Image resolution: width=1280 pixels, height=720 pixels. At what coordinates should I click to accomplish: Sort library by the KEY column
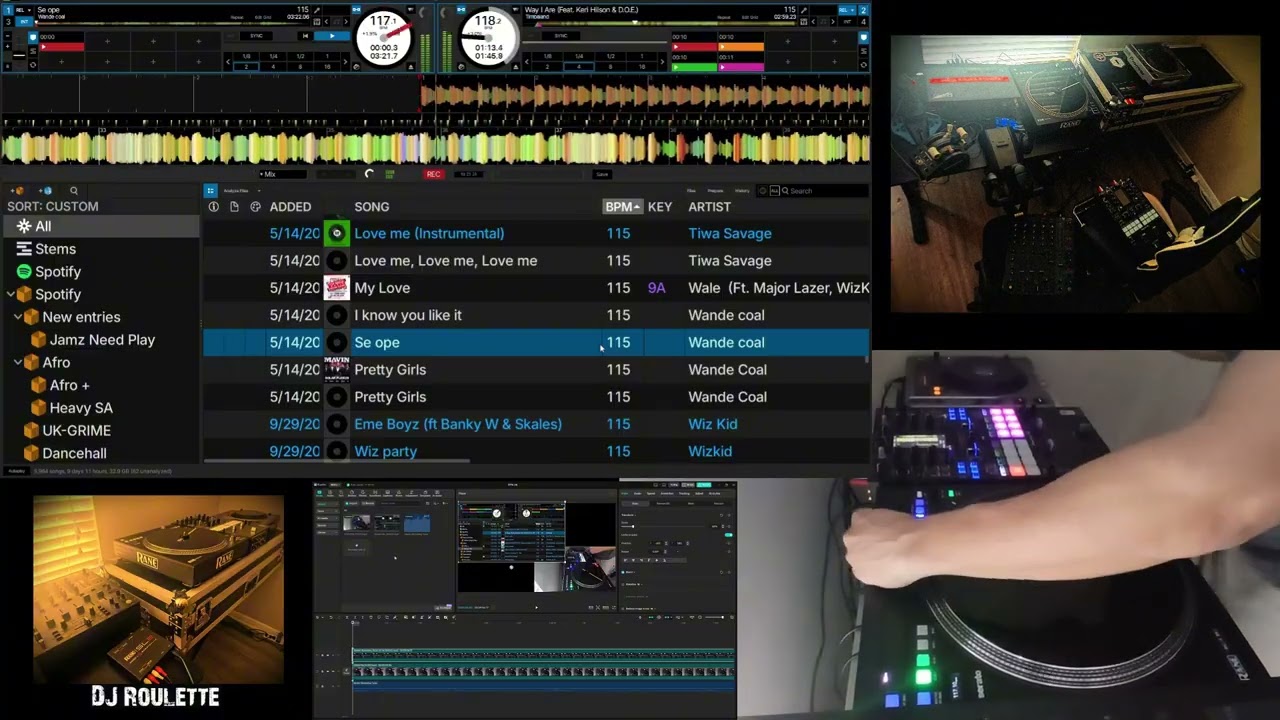tap(660, 207)
